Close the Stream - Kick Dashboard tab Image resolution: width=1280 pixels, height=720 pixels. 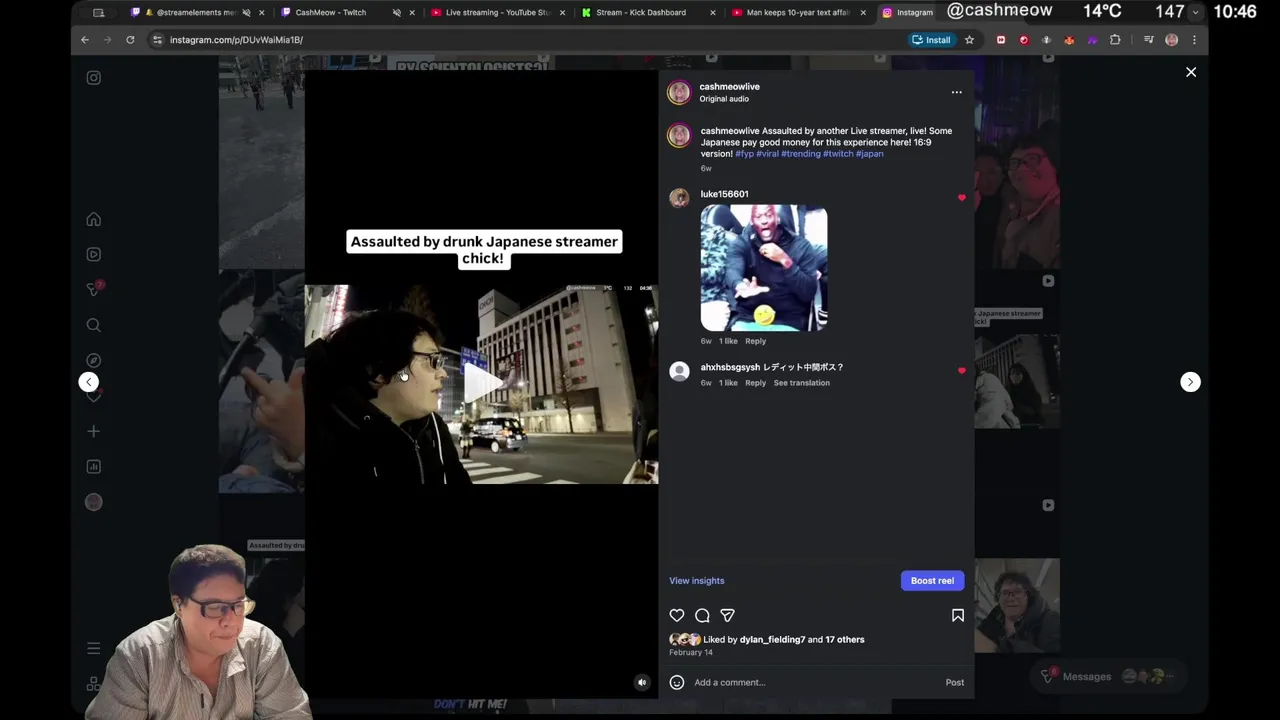tap(713, 13)
